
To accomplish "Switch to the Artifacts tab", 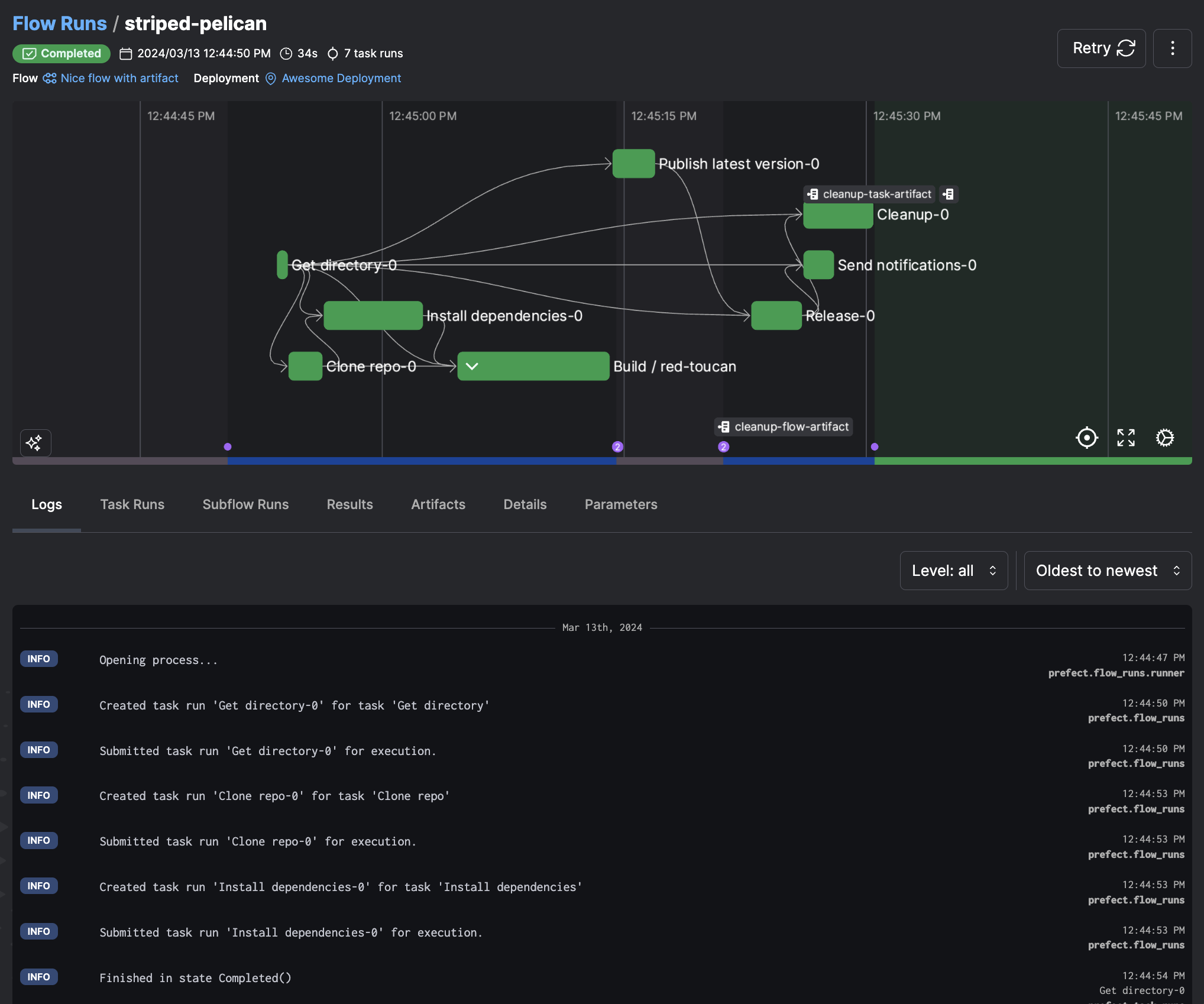I will pyautogui.click(x=438, y=504).
